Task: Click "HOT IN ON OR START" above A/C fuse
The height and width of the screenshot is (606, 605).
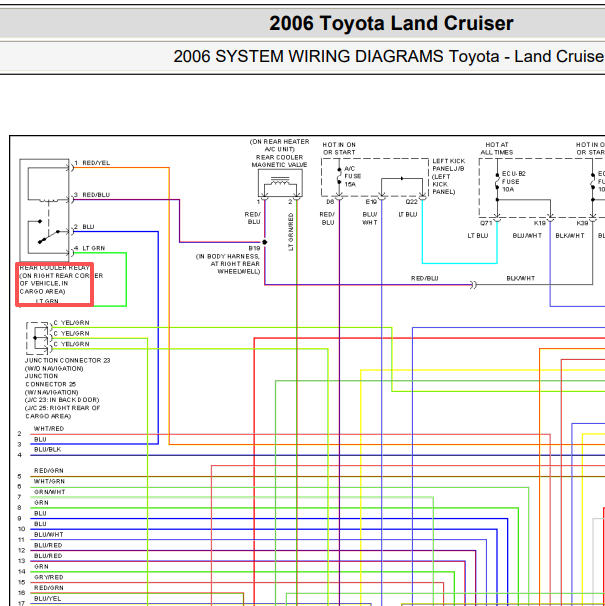Action: pos(339,148)
